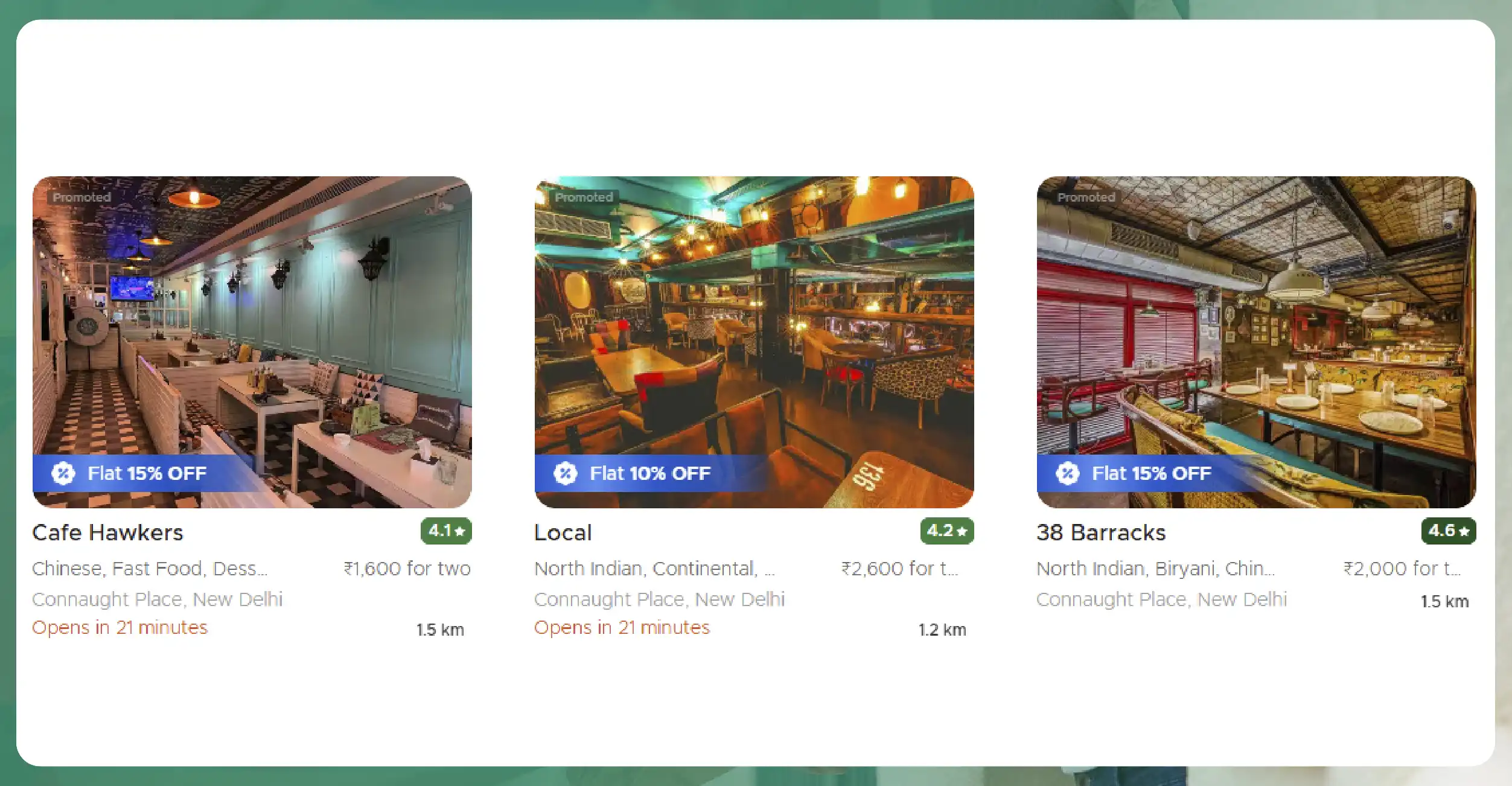Viewport: 1512px width, 786px height.
Task: Click the discount icon on Cafe Hawkers offer
Action: (x=63, y=473)
